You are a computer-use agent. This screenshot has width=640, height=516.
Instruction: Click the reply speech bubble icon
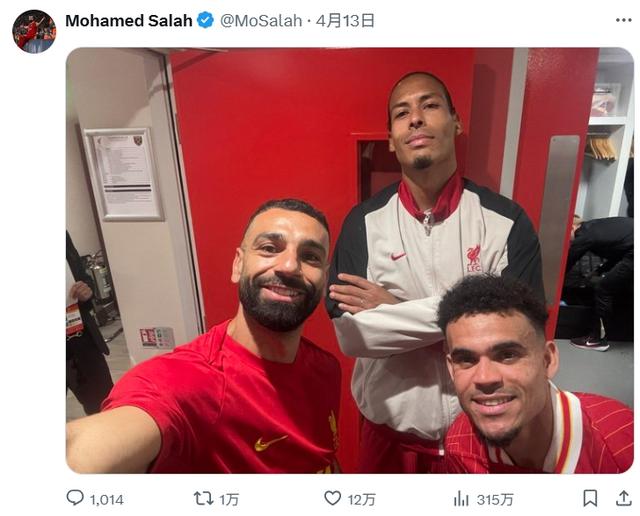pos(75,498)
